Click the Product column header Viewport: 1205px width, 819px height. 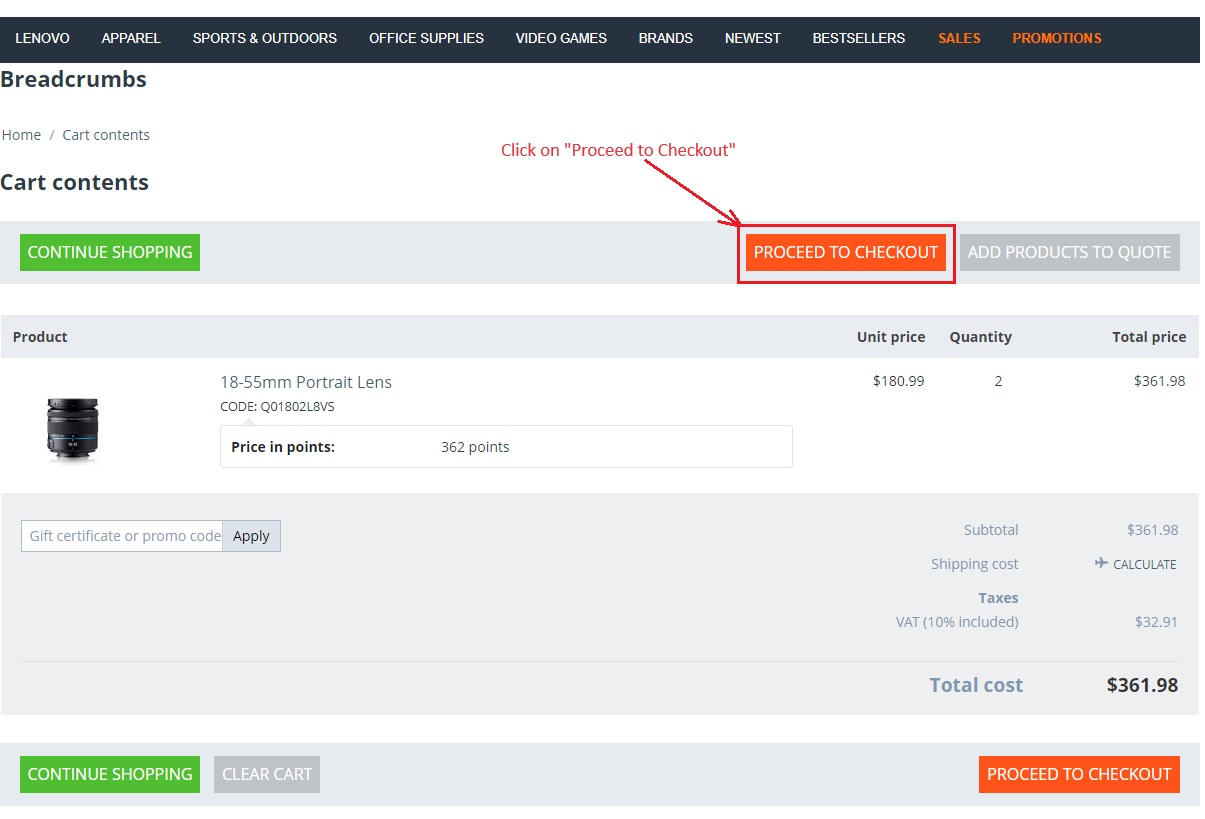[40, 337]
